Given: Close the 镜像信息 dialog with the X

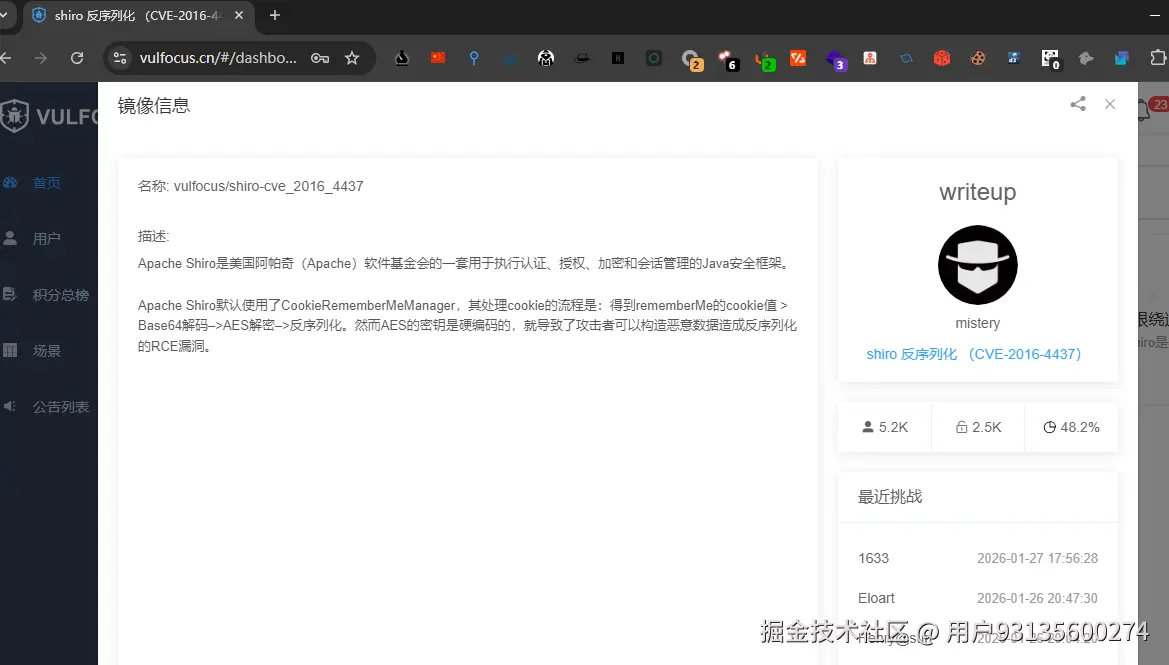Looking at the screenshot, I should [x=1110, y=104].
